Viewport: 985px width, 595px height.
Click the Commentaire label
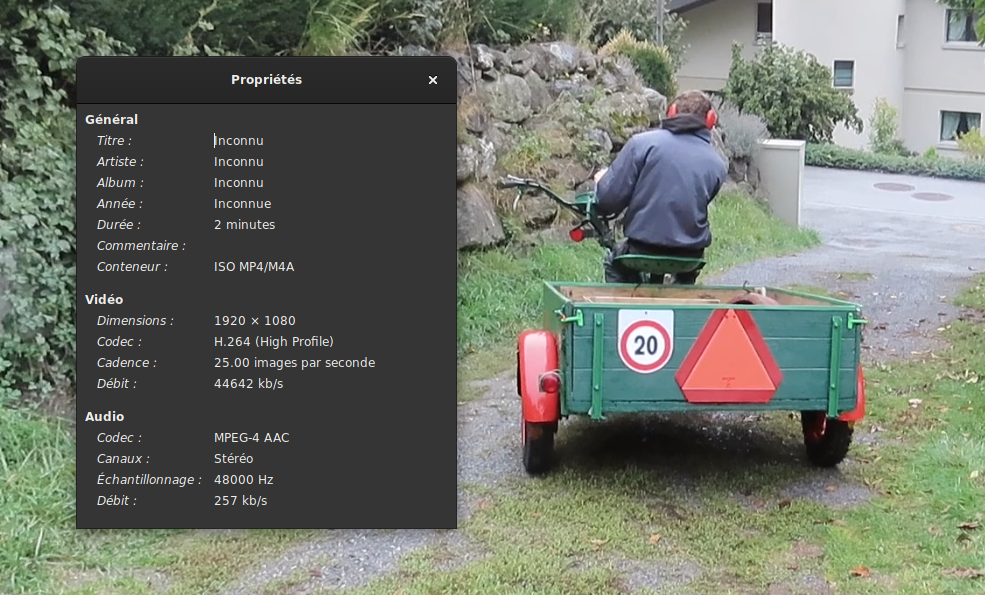coord(141,246)
